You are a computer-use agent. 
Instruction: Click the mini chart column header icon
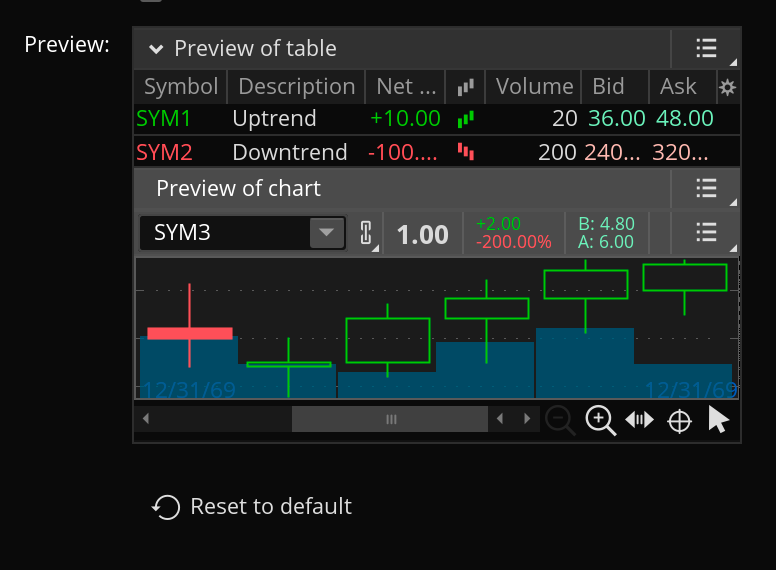click(465, 88)
